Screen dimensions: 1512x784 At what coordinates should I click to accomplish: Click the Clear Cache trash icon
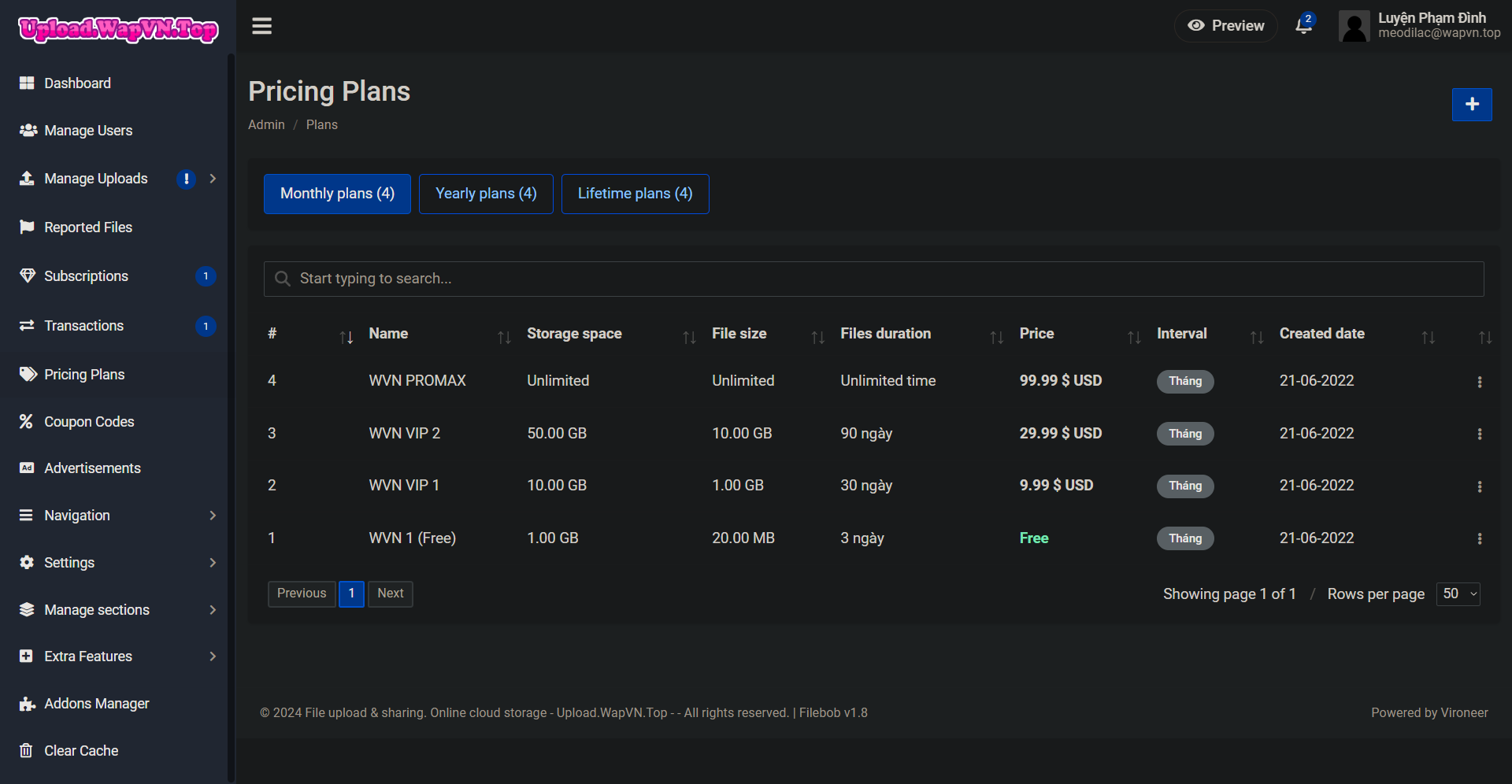26,751
